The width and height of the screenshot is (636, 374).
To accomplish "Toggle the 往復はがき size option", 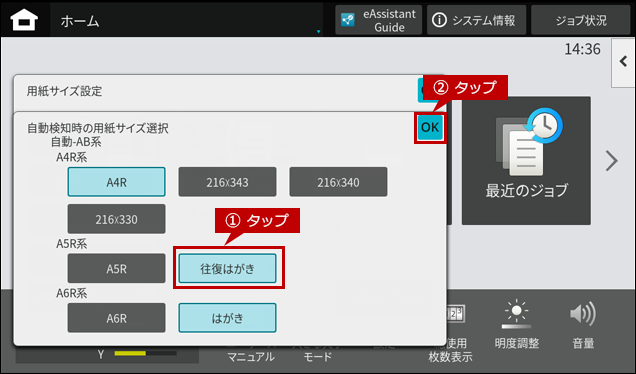I will point(227,269).
